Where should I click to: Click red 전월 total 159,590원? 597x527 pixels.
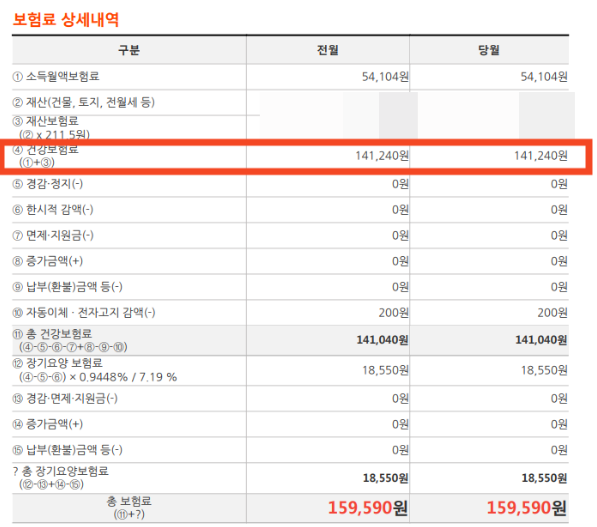[x=368, y=508]
